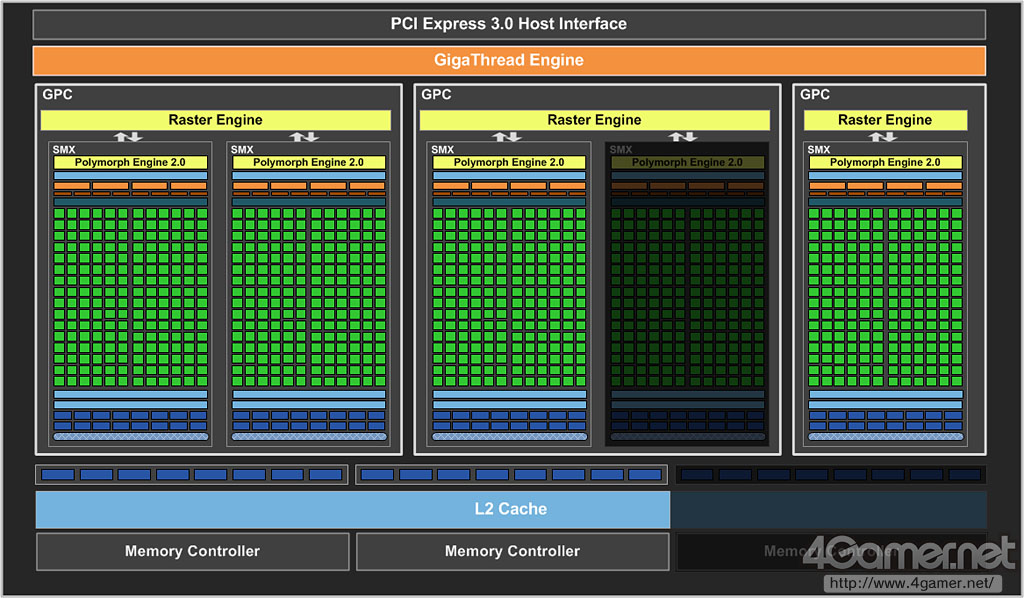The height and width of the screenshot is (598, 1024).
Task: Click arrows beneath the narrowest Raster Engine bar
Action: coord(883,136)
